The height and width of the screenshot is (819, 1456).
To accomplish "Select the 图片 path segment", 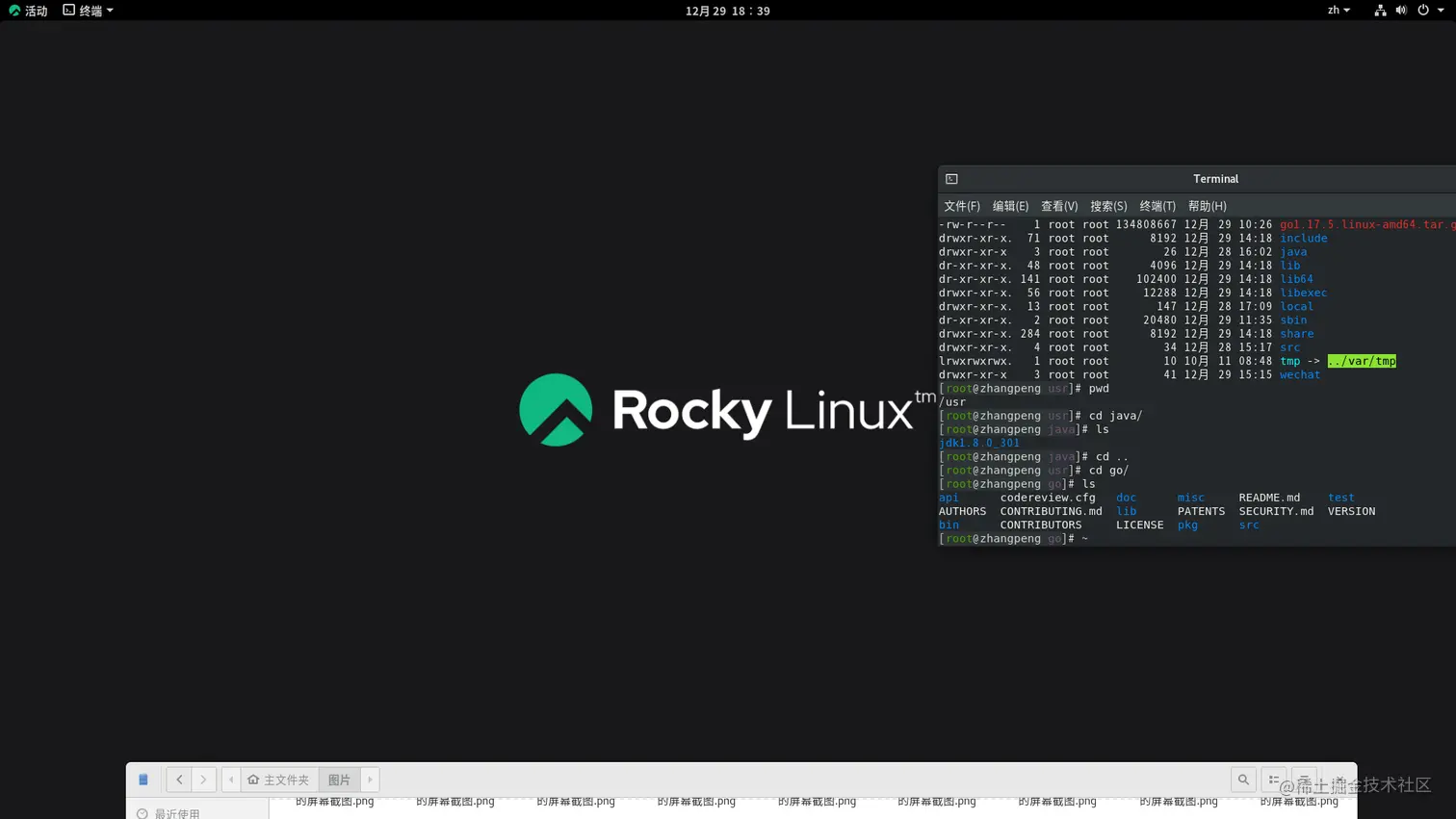I will (x=339, y=780).
